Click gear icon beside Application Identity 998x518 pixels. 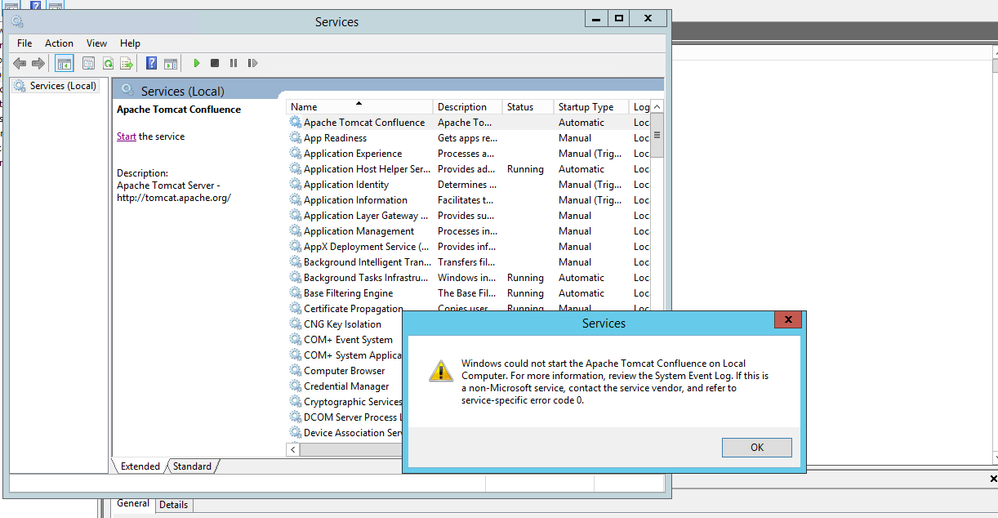[x=295, y=184]
